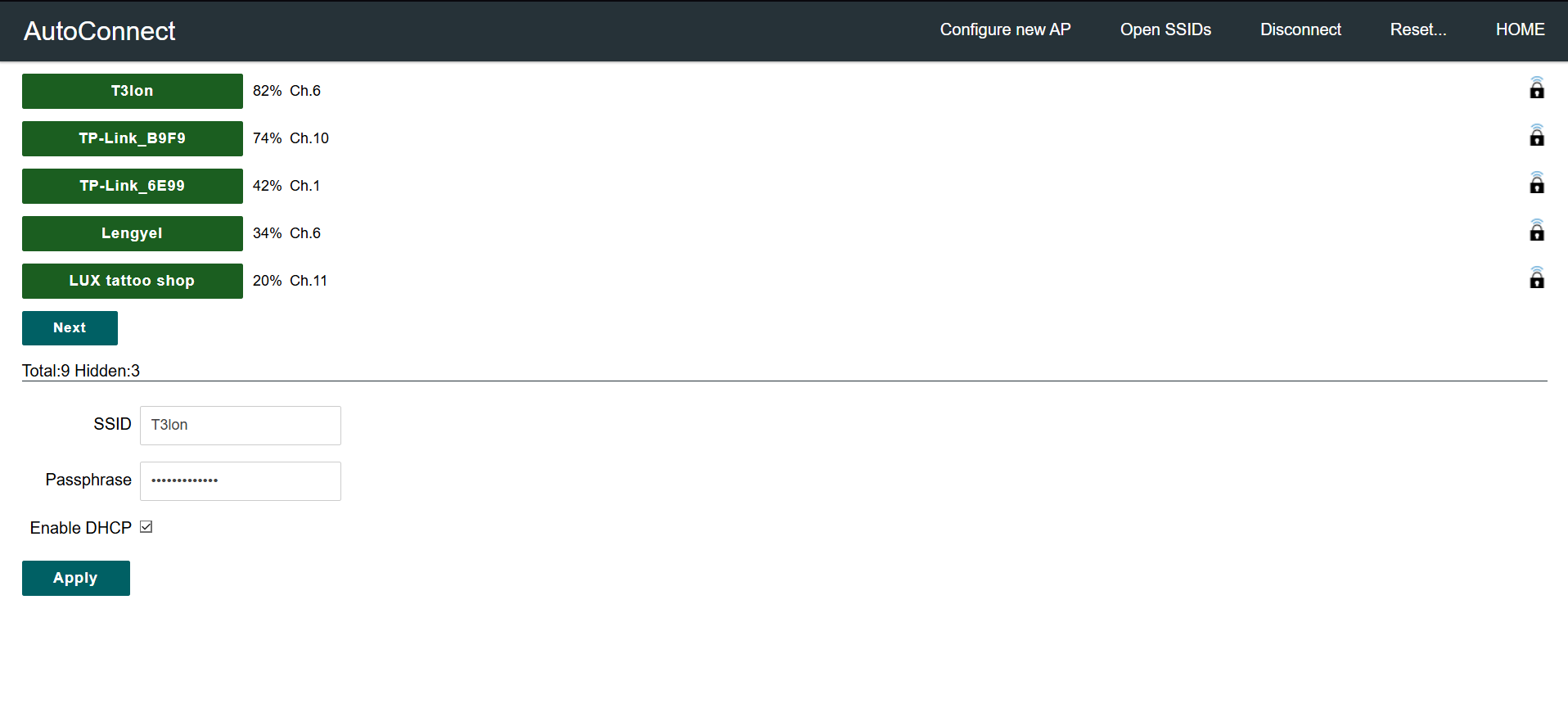The image size is (1568, 726).
Task: Click the lock icon for LUX tattoo shop
Action: click(1537, 278)
